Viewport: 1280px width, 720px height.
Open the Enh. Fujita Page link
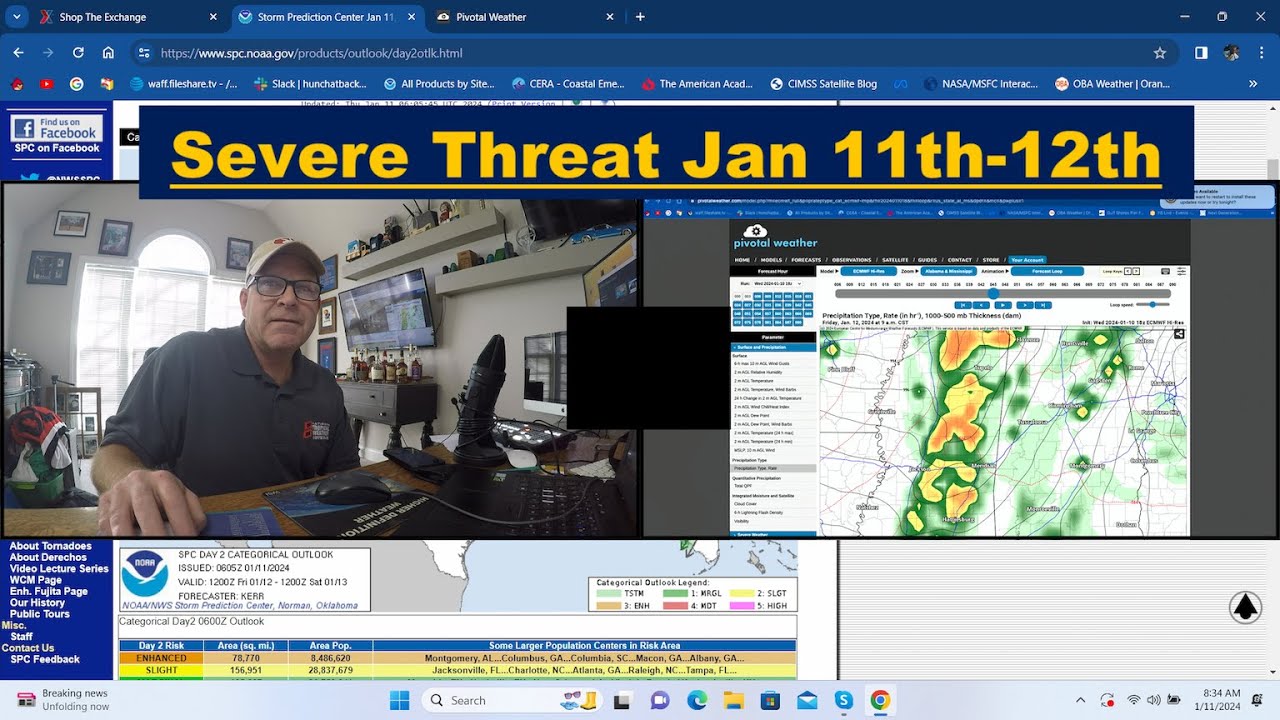tap(48, 591)
